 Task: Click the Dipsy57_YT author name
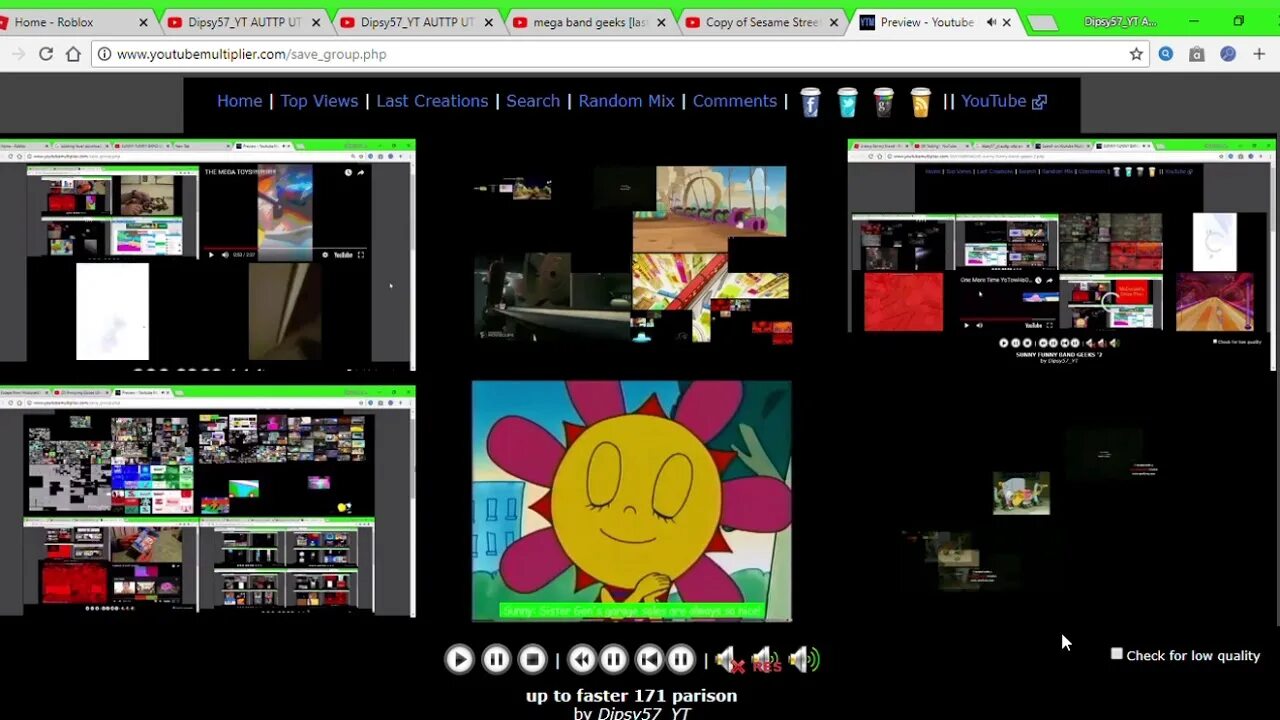click(x=644, y=713)
